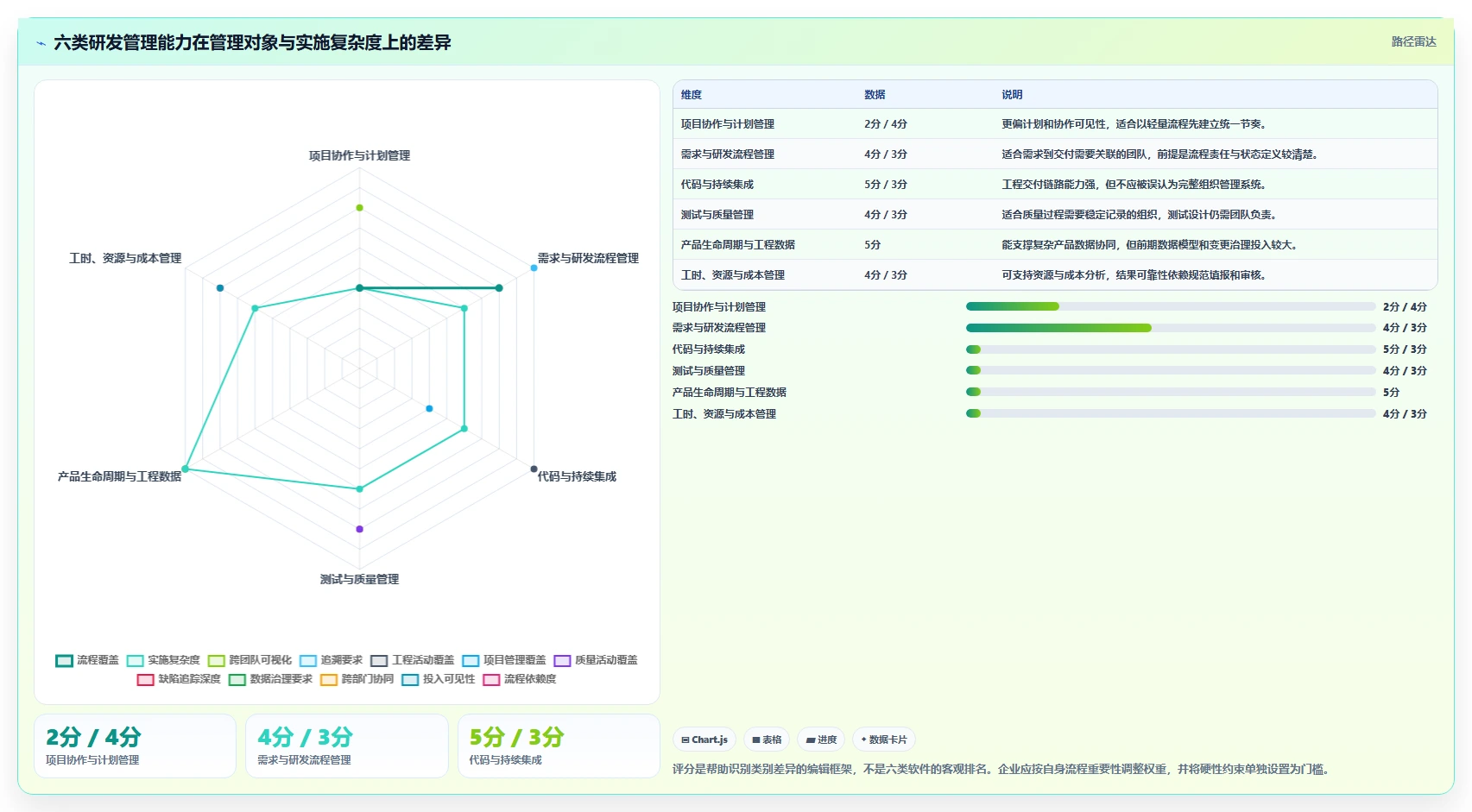Select the 需求与研发流程管理 progress bar
This screenshot has height=812, width=1472.
click(x=1170, y=328)
